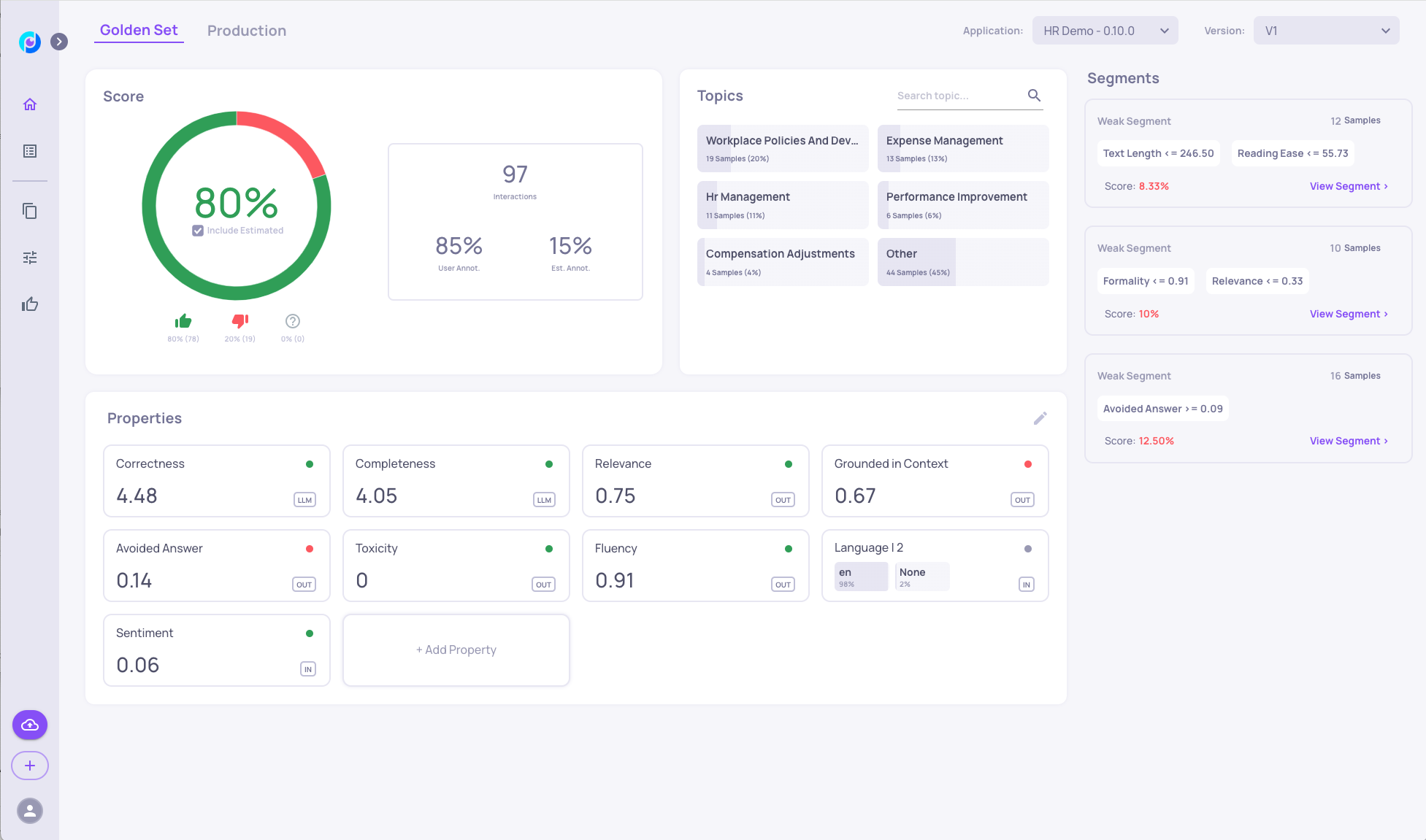Click the thumbs-up annotation sidebar icon
Screen dimensions: 1426x840
coord(30,304)
